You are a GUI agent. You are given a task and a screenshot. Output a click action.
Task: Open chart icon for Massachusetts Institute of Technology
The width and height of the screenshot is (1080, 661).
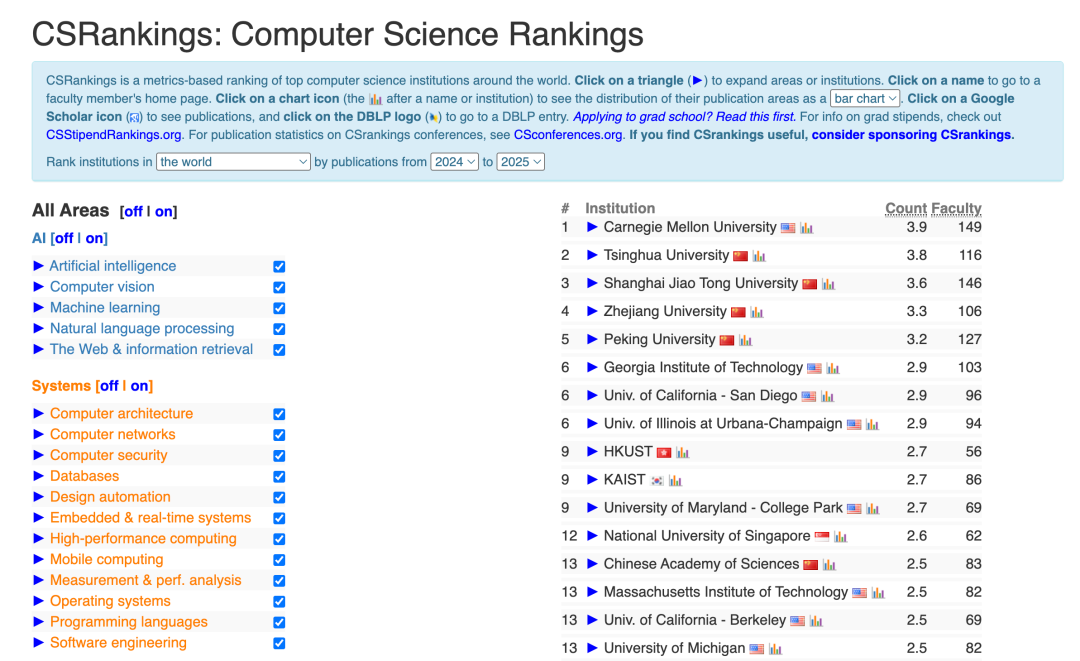[878, 593]
